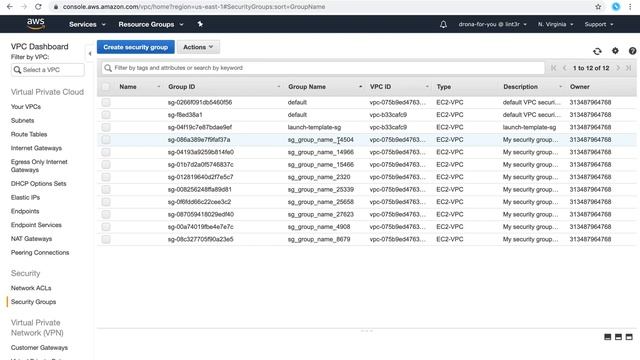This screenshot has height=360, width=640.
Task: Open the N. Virginia region selector
Action: [555, 24]
